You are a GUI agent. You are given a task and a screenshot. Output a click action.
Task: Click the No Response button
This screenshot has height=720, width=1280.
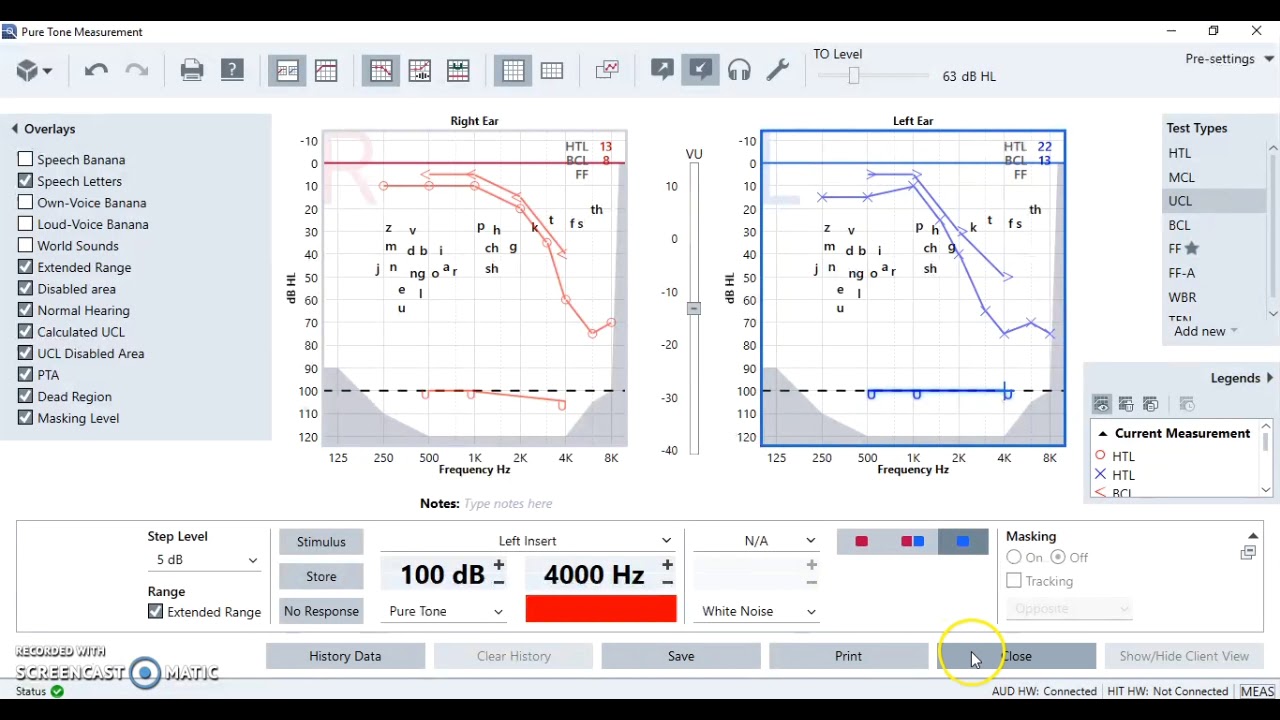tap(321, 611)
